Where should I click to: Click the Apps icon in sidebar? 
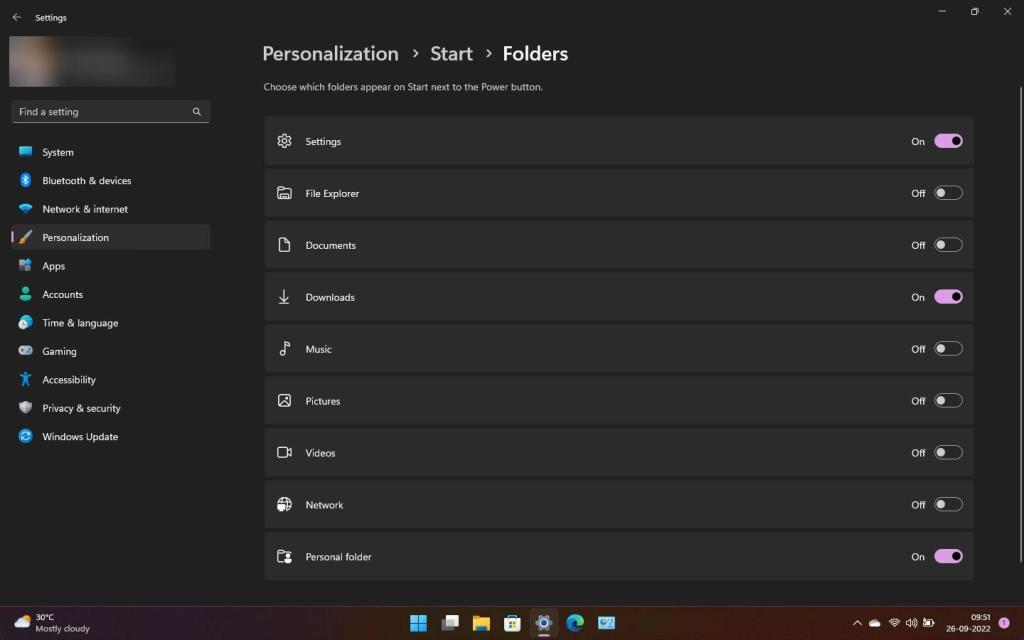coord(25,265)
